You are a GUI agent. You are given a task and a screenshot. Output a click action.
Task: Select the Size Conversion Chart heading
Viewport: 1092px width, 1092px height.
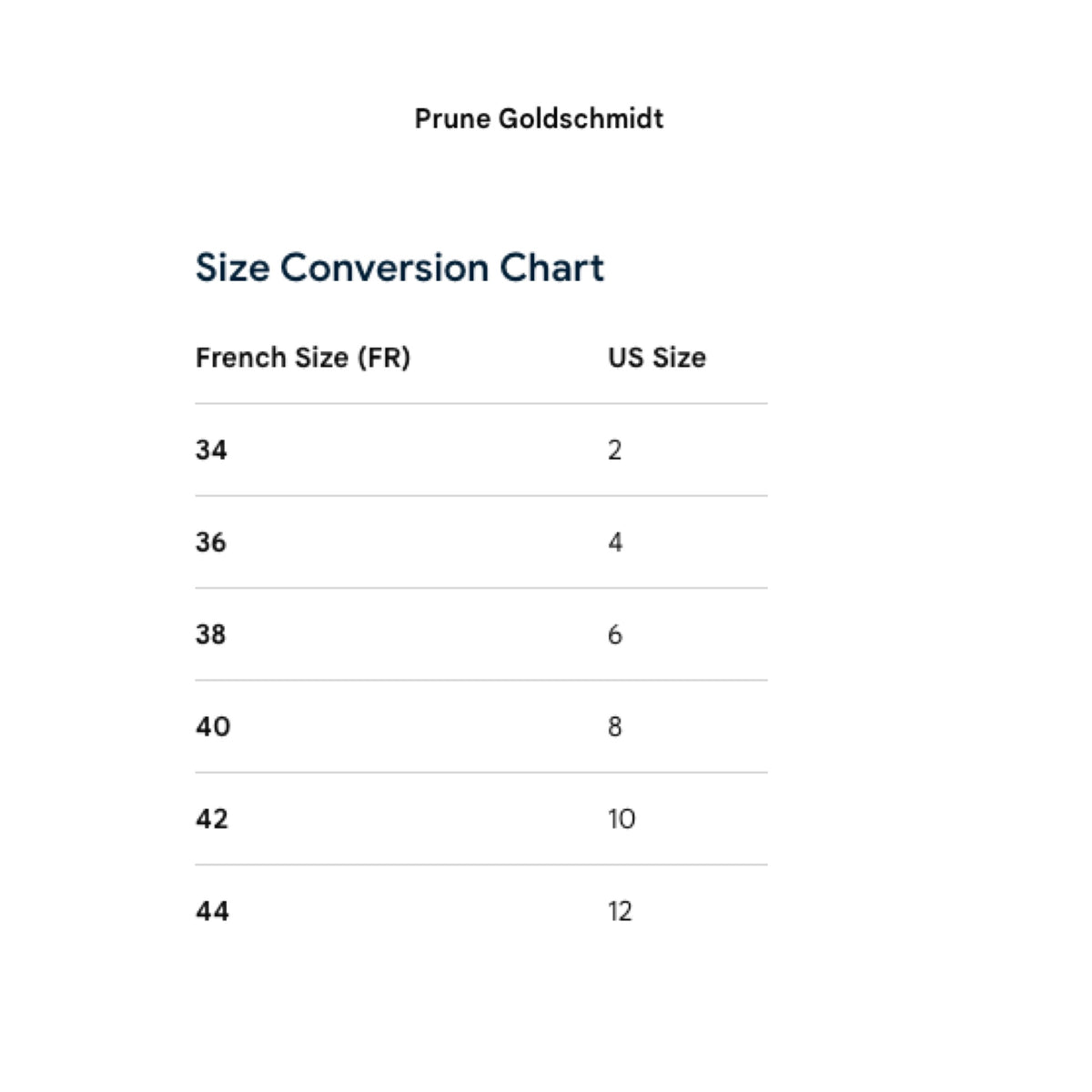[x=399, y=268]
